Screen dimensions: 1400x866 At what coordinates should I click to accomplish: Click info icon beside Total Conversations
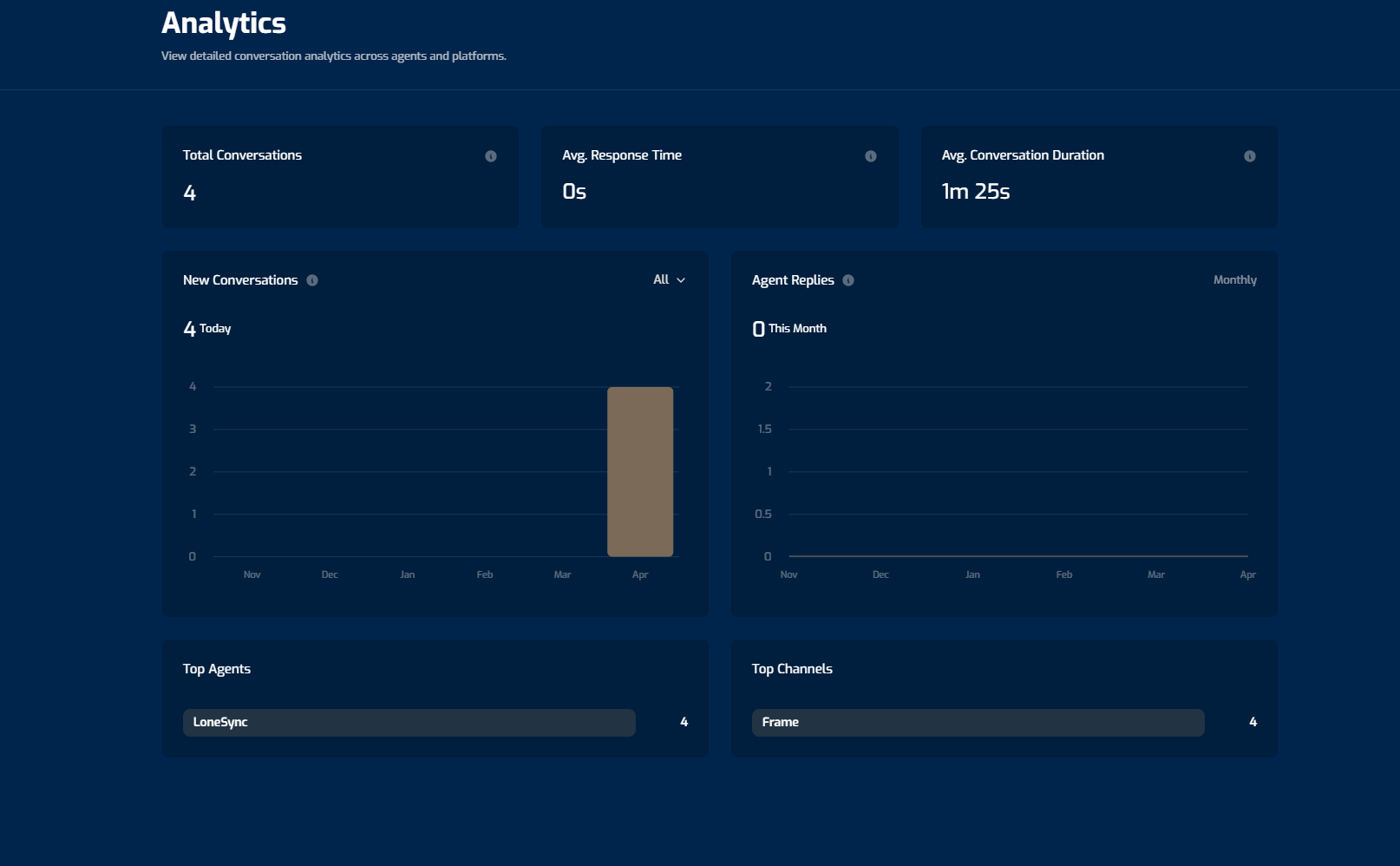(x=491, y=156)
